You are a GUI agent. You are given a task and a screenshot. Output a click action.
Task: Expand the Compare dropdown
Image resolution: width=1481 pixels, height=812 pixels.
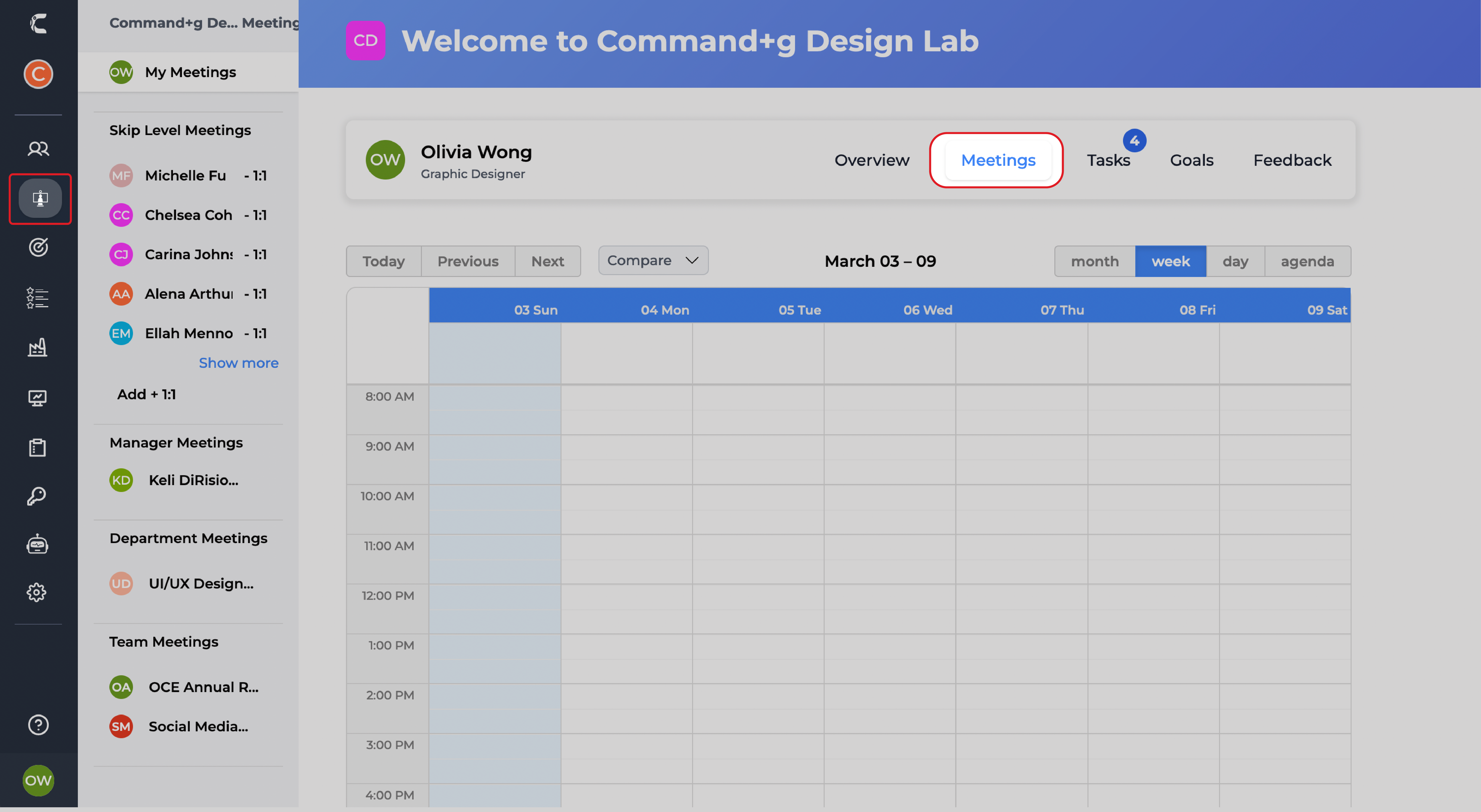pyautogui.click(x=653, y=260)
